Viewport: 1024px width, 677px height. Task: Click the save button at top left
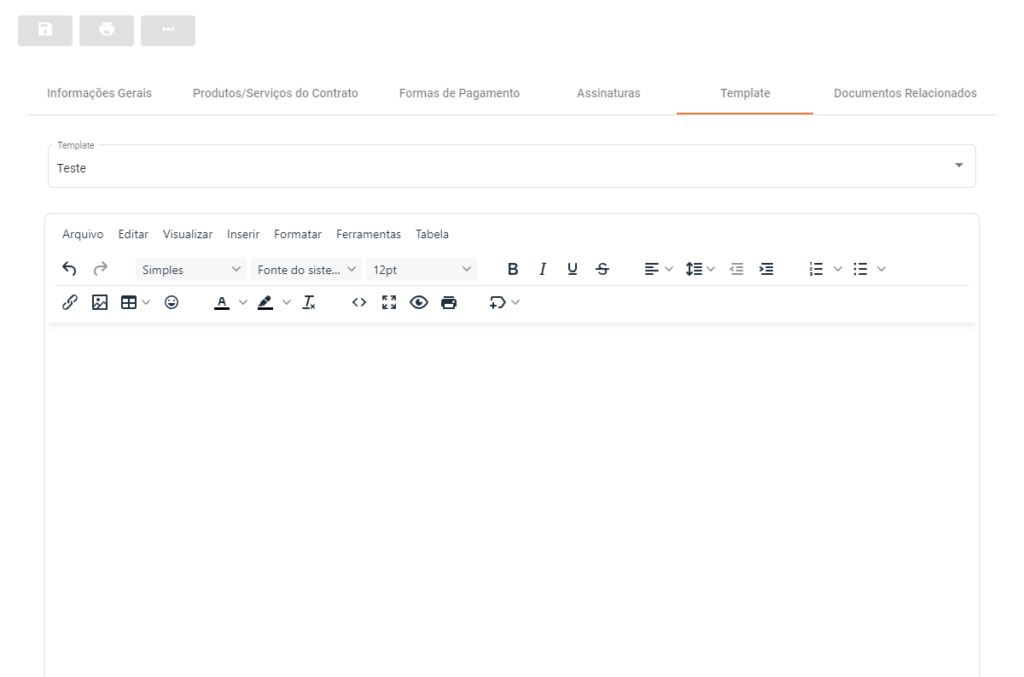tap(45, 30)
